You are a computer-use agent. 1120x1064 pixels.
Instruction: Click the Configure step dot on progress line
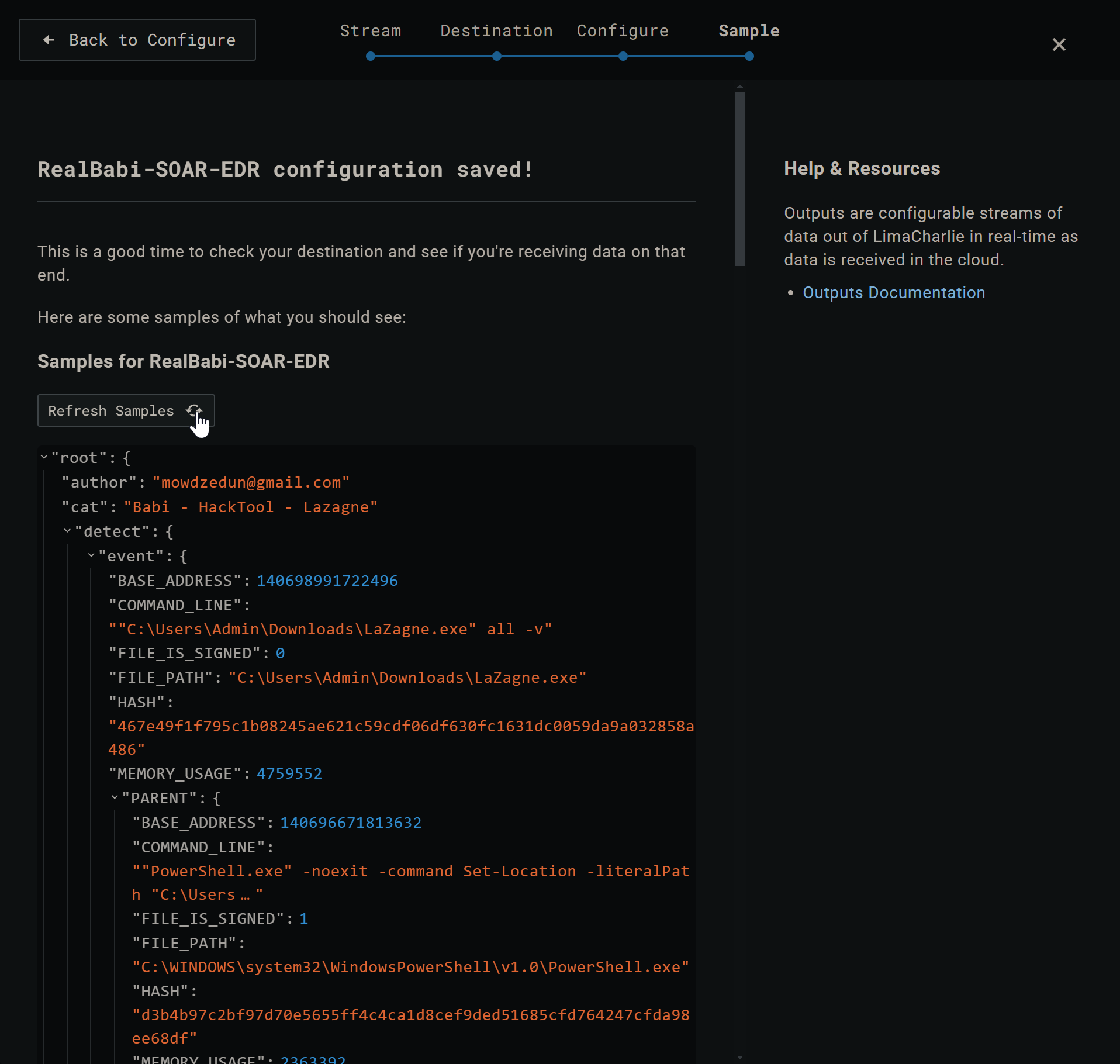623,56
